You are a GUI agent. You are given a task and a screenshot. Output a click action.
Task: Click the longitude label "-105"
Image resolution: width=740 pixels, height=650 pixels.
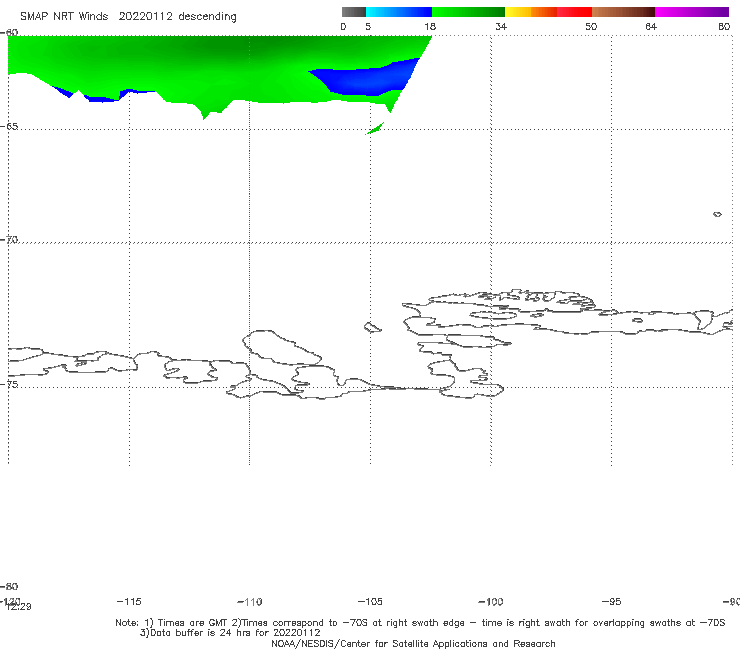tap(370, 602)
